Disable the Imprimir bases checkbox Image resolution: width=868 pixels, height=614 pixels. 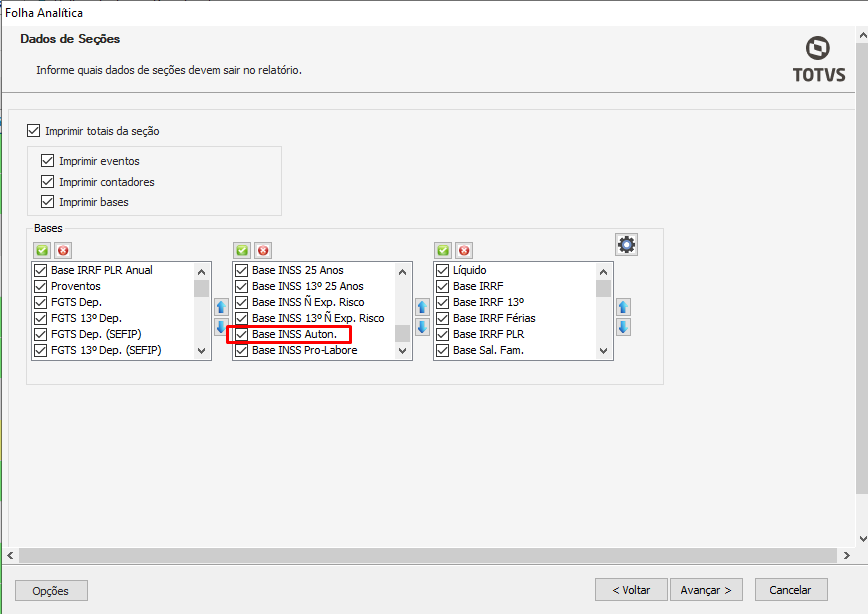[x=48, y=202]
